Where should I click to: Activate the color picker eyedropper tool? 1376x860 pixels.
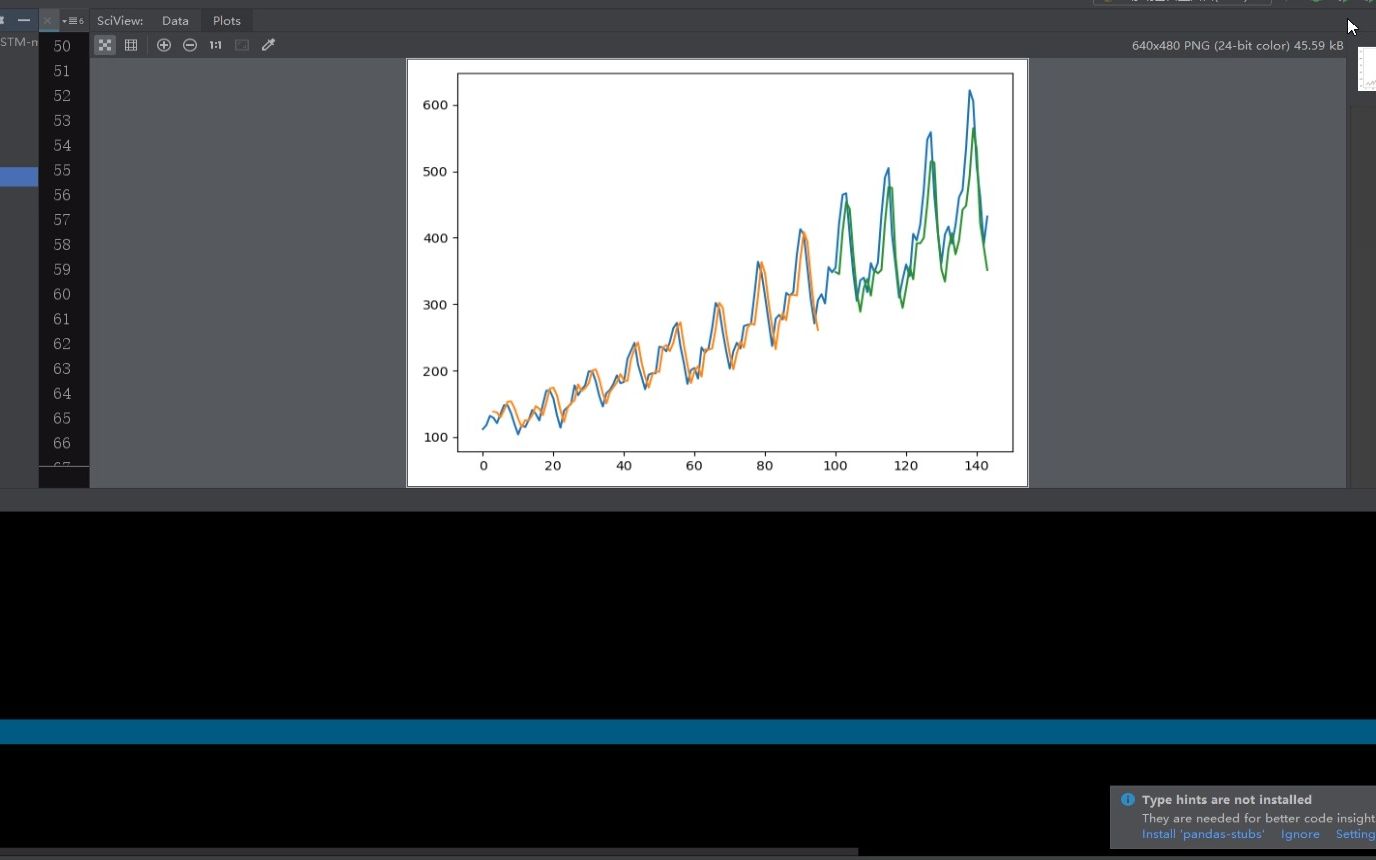tap(268, 45)
